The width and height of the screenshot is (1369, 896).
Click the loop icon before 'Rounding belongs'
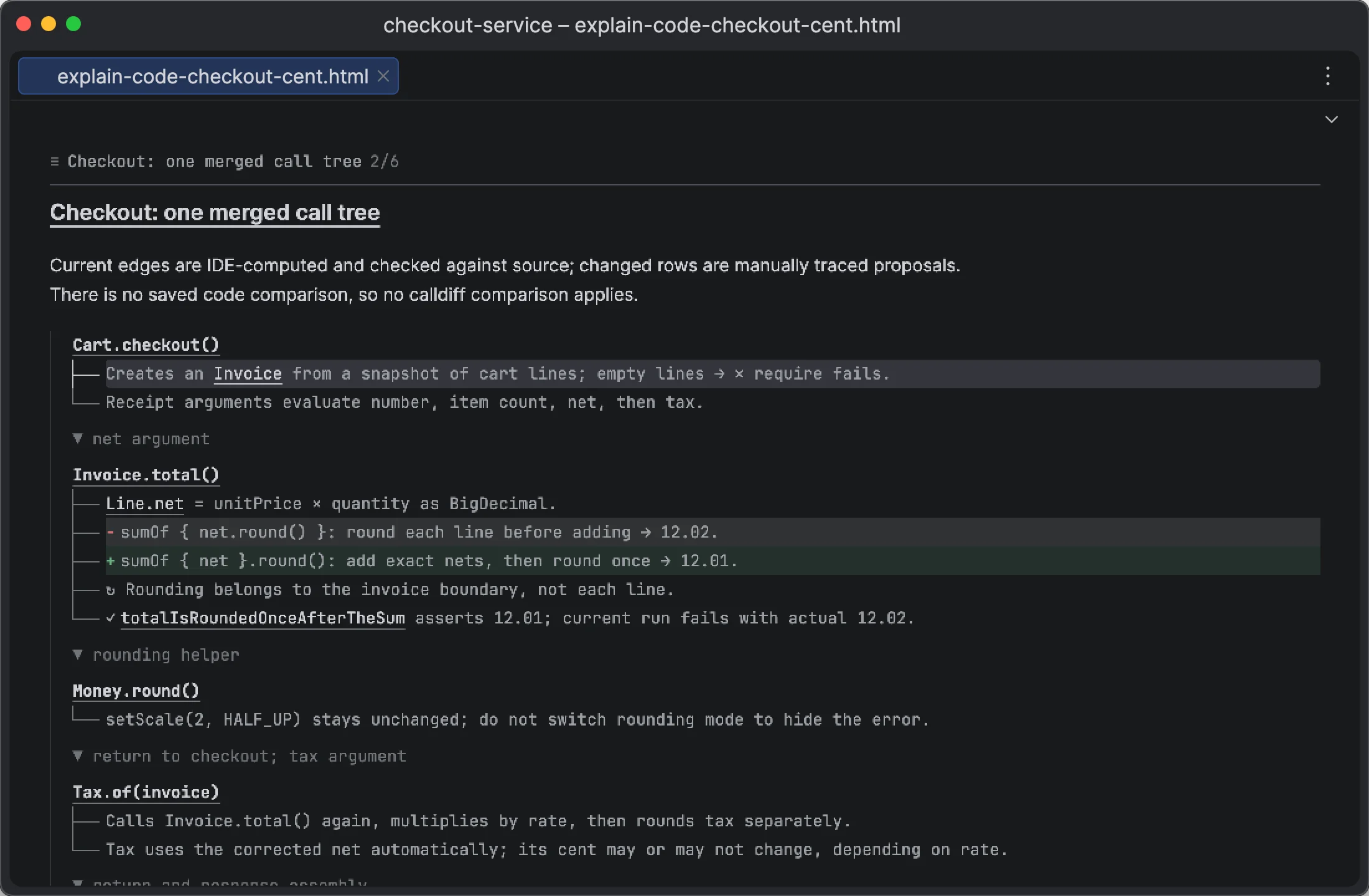[x=111, y=590]
